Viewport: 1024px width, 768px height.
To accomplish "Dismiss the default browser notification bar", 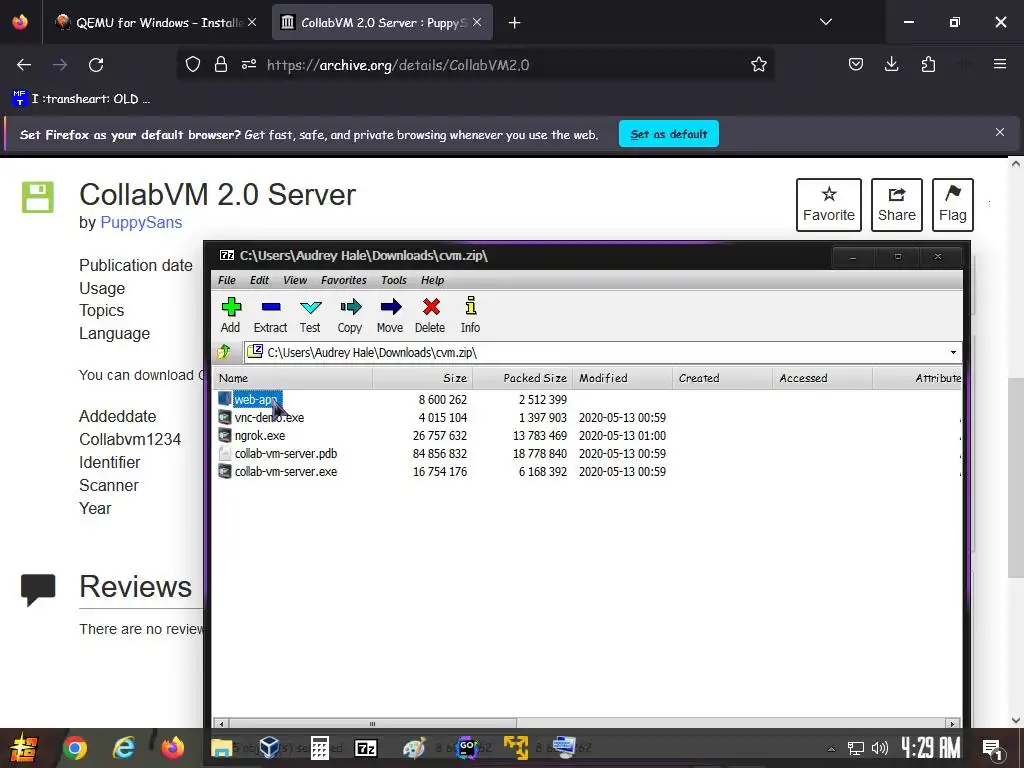I will coord(1000,133).
